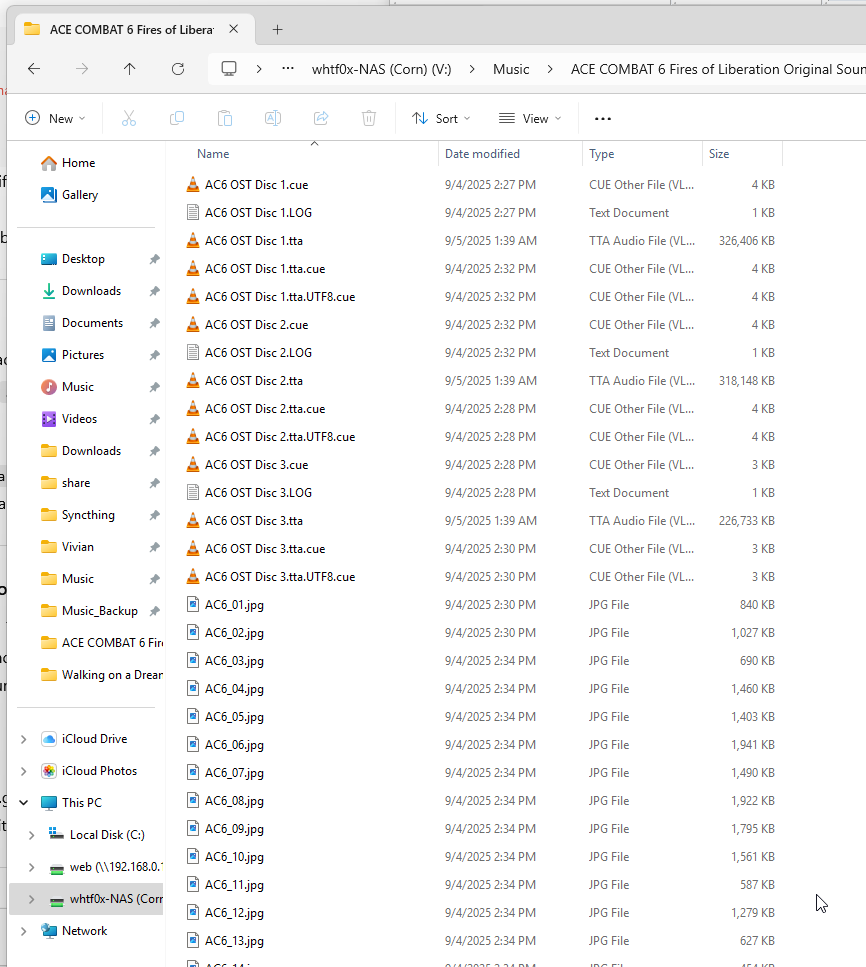
Task: Click the Cut scissors icon
Action: 129,118
